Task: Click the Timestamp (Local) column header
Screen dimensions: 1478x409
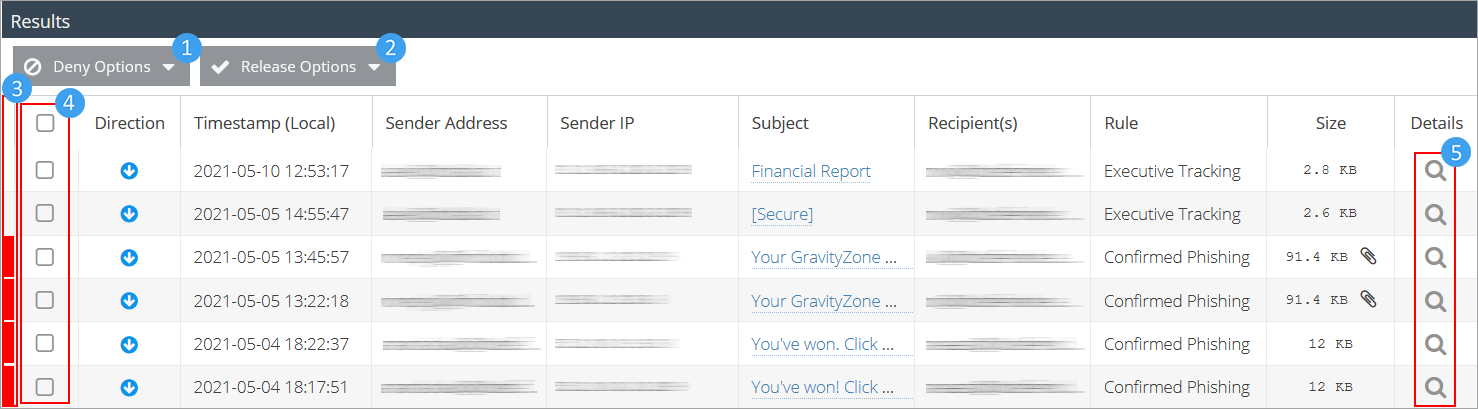Action: 265,124
